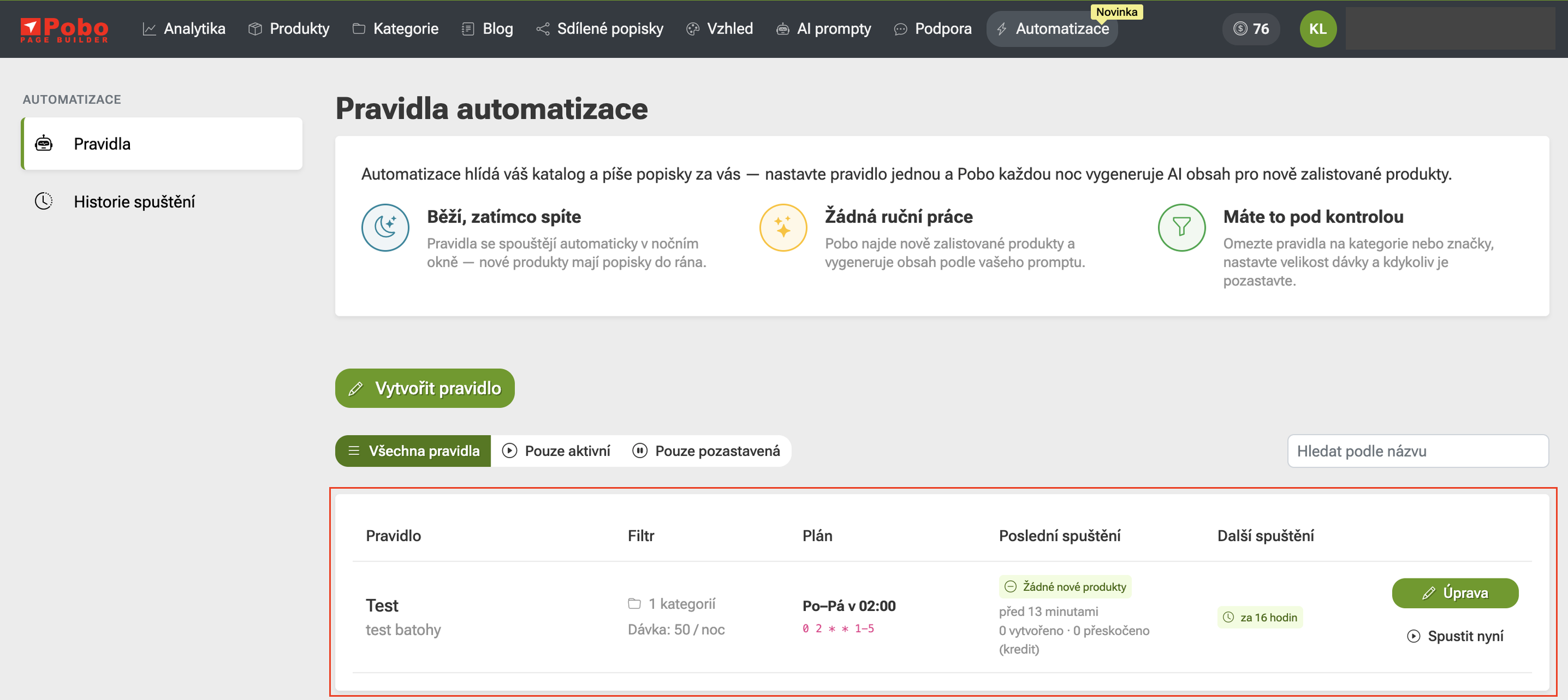Click the cron expression 0 2 * * 1-5

(x=838, y=628)
